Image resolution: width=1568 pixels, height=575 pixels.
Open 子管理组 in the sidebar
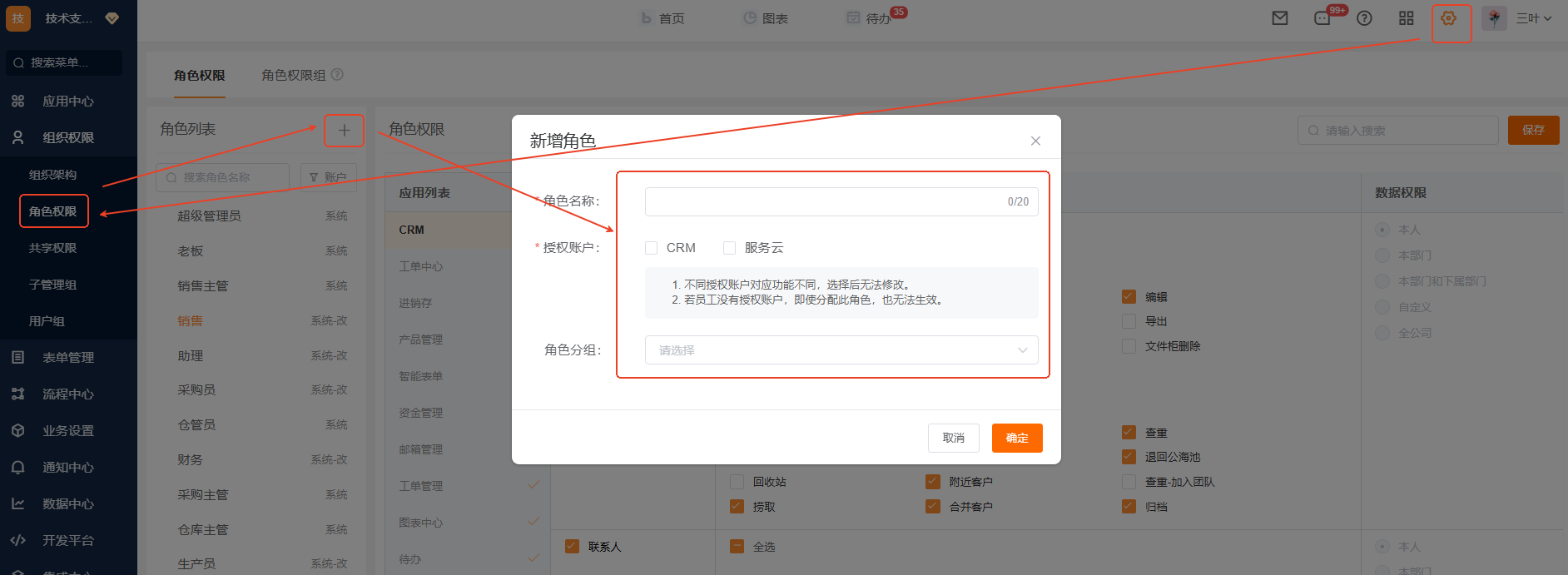(x=52, y=285)
